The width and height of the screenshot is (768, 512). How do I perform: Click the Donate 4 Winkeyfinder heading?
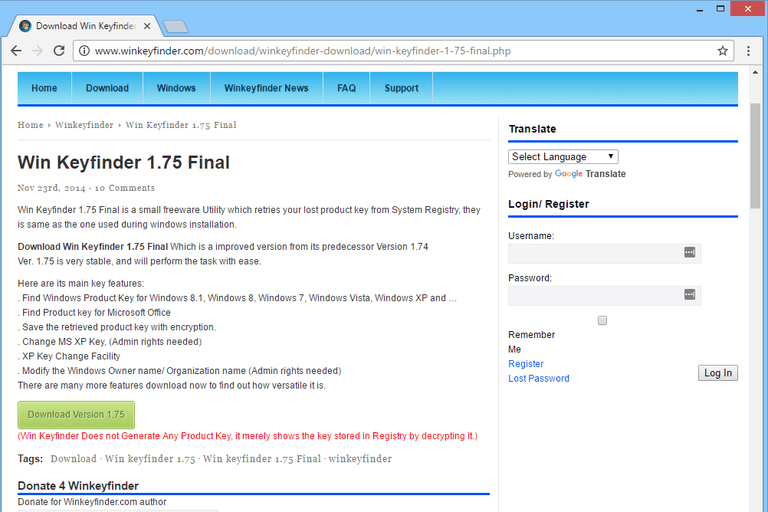78,486
